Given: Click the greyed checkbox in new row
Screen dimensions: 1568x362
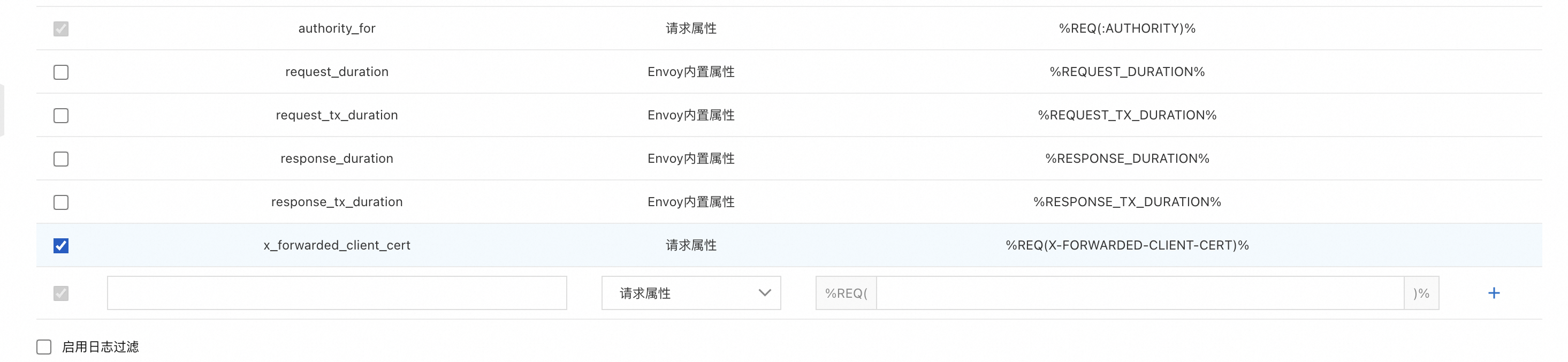Looking at the screenshot, I should (61, 293).
